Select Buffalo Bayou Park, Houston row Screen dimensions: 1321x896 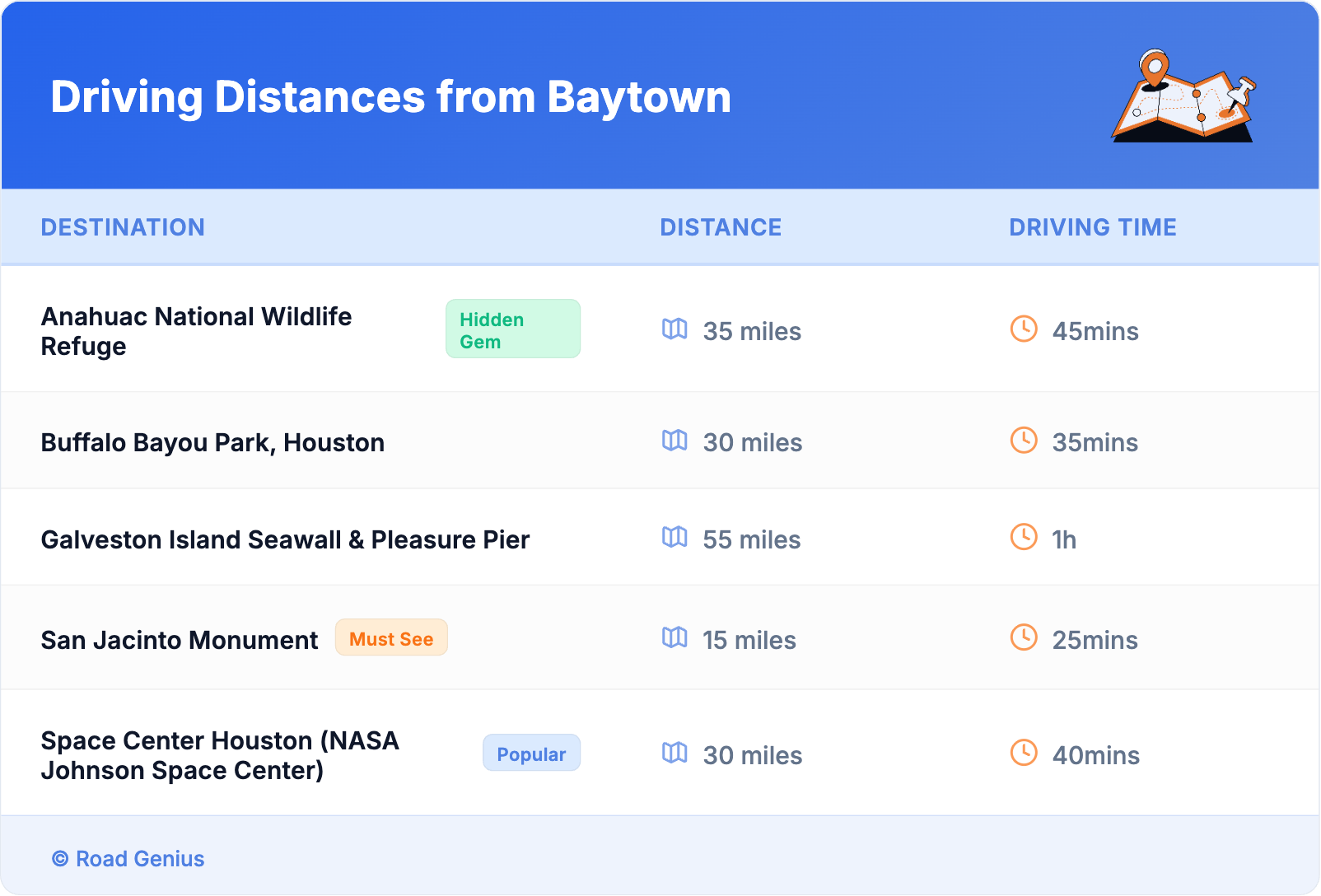click(x=212, y=443)
